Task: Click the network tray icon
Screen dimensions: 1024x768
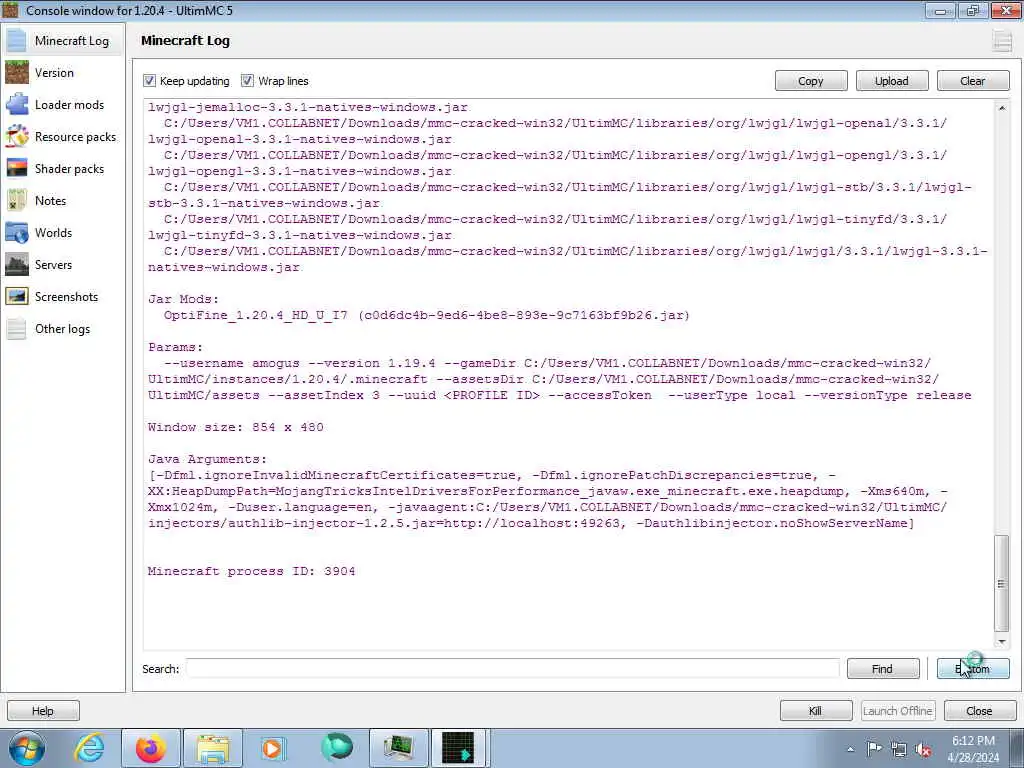Action: tap(899, 749)
